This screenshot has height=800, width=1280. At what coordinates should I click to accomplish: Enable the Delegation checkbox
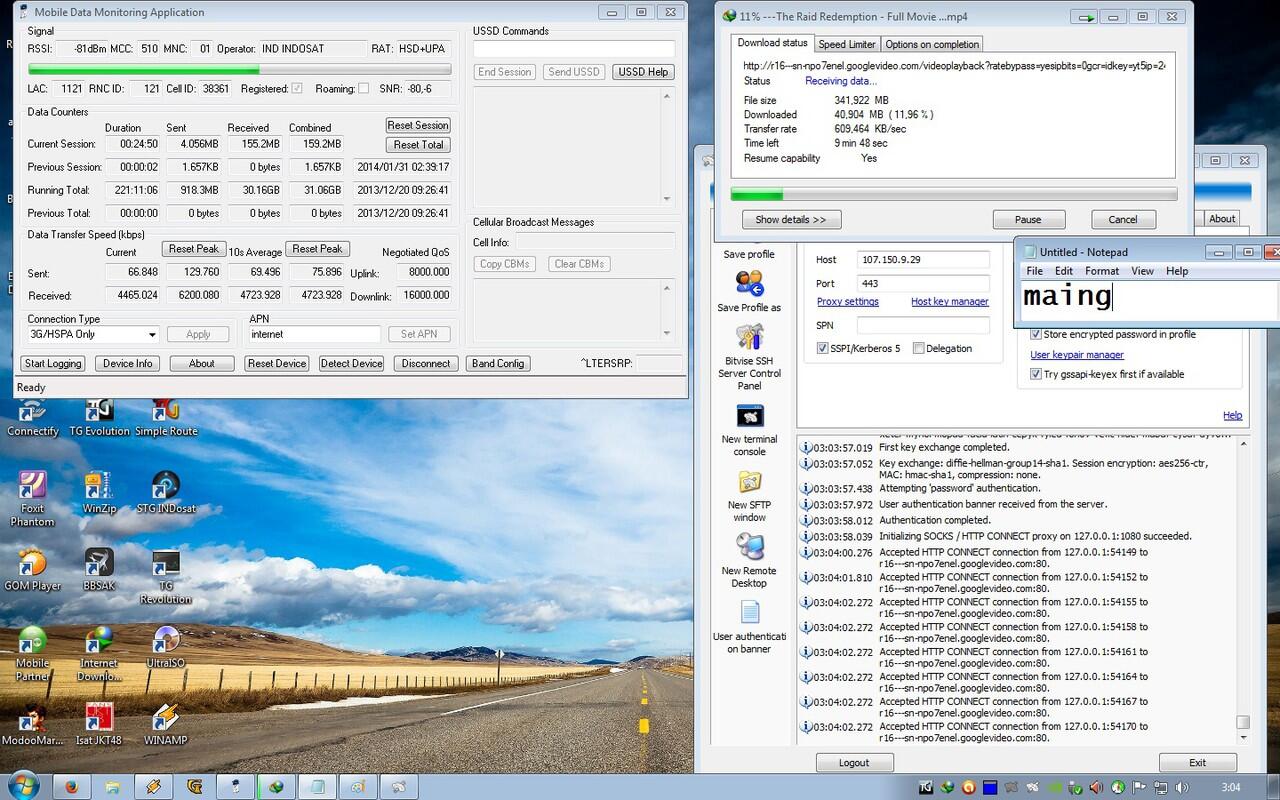pos(918,348)
